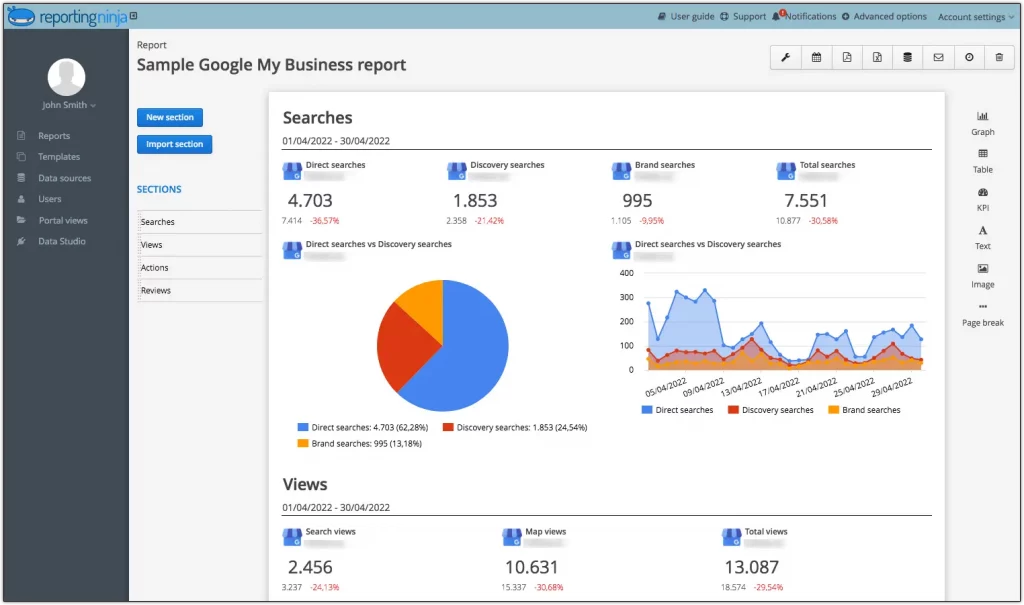Open Reports in the sidebar
1024x605 pixels.
click(x=54, y=136)
